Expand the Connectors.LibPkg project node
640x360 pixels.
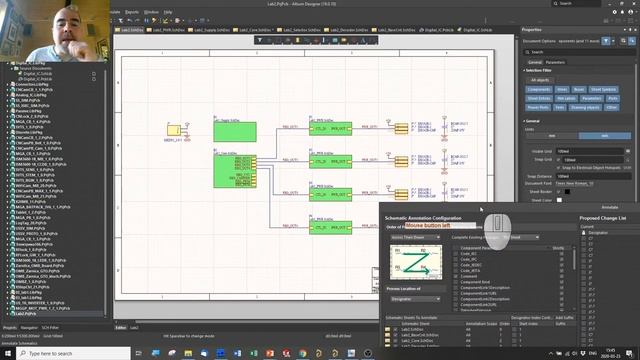8,84
